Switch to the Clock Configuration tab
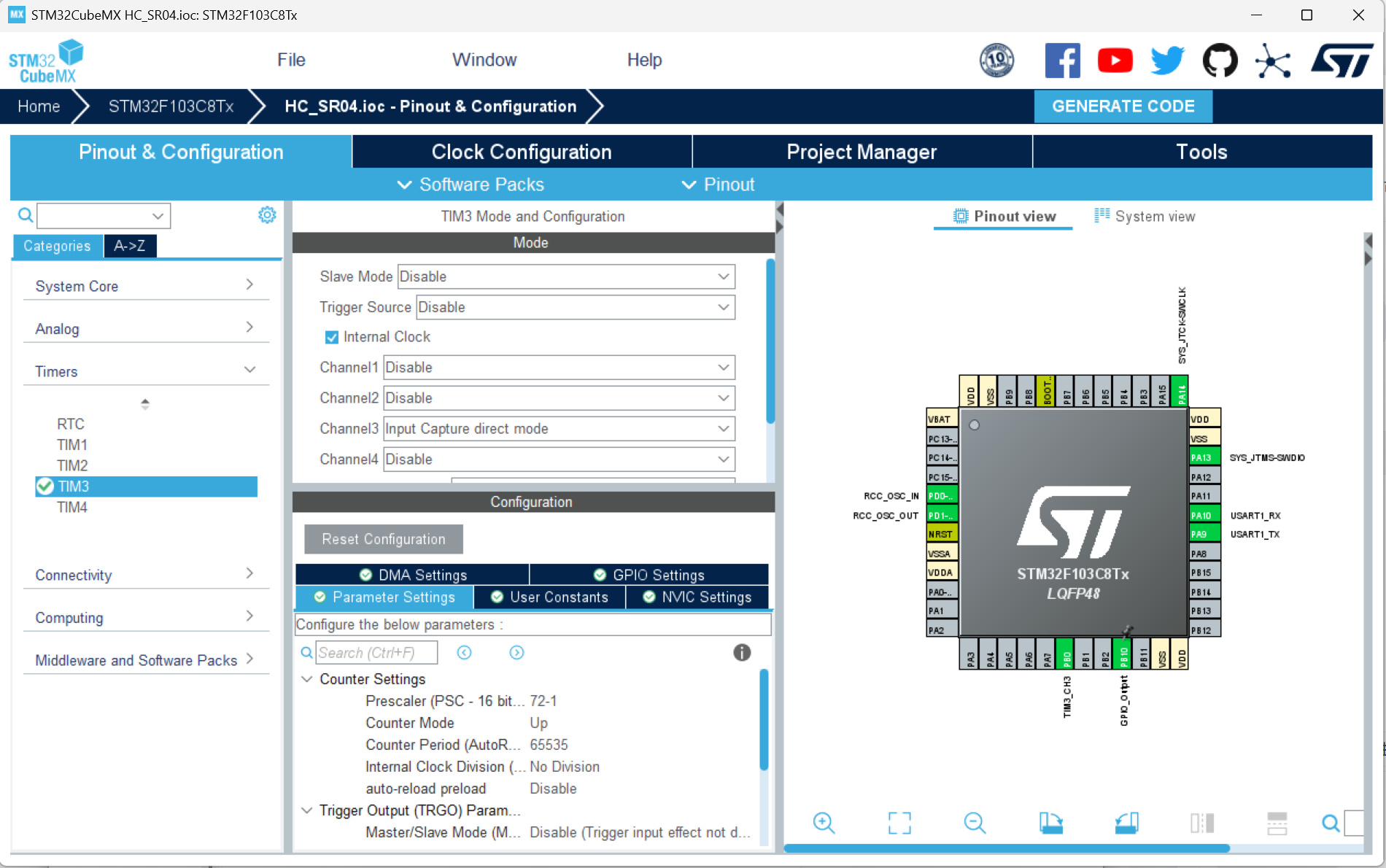The image size is (1386, 868). 522,152
